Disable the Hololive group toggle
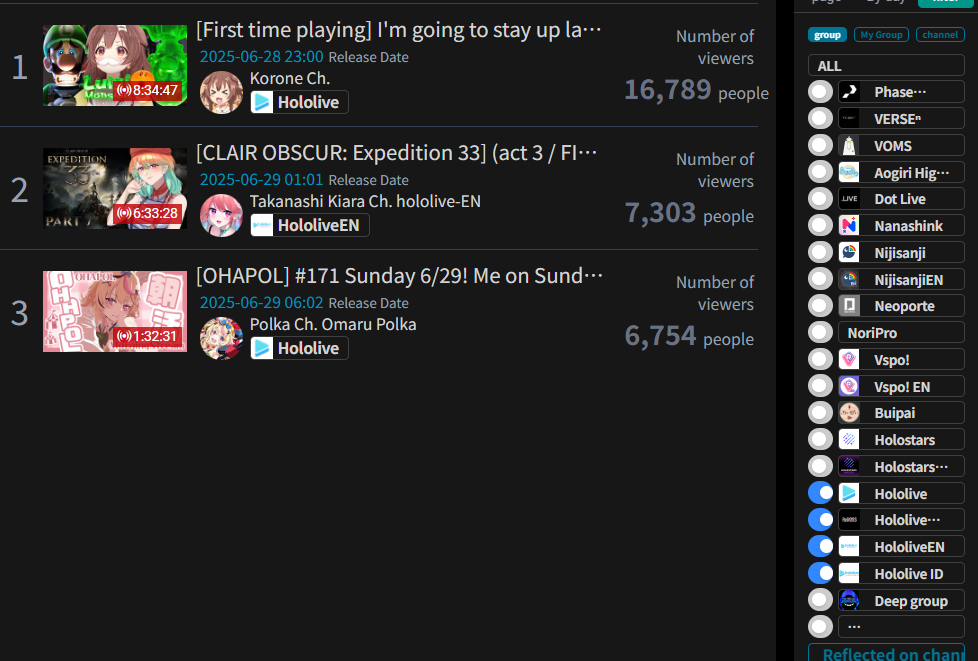Image resolution: width=978 pixels, height=661 pixels. click(x=820, y=493)
